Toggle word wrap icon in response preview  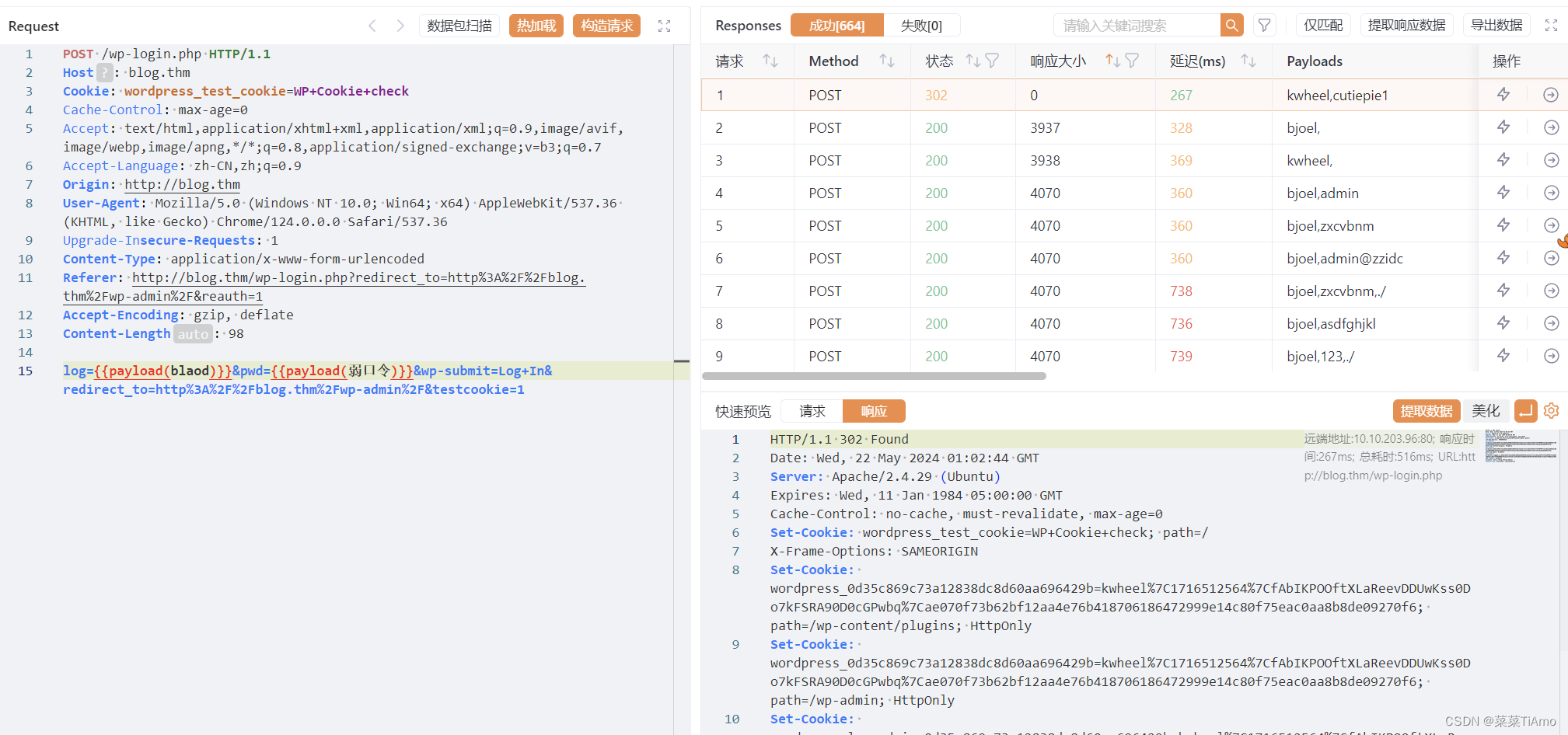click(x=1525, y=411)
